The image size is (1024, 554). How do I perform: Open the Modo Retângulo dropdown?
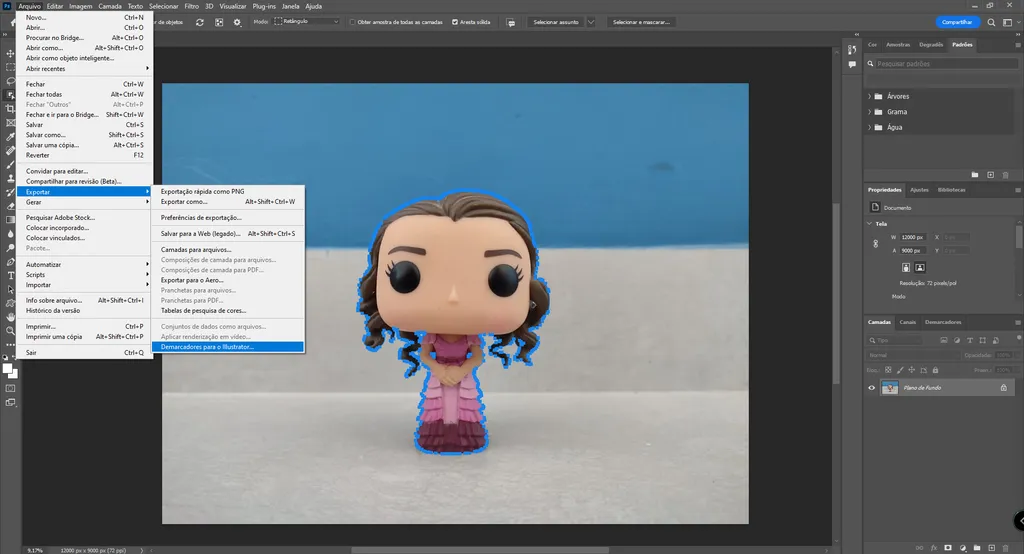click(x=307, y=22)
